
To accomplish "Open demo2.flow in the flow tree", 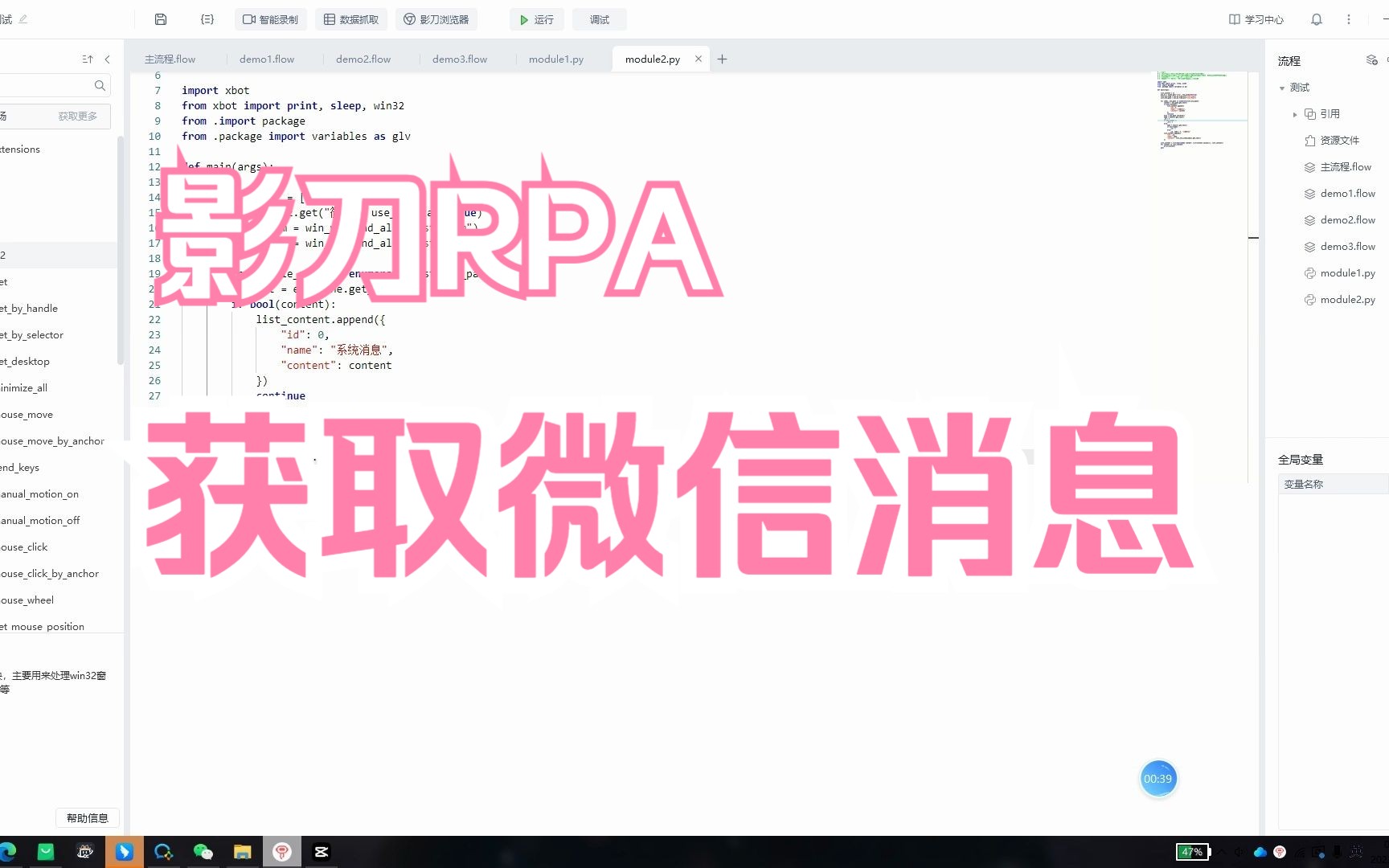I will [1339, 219].
